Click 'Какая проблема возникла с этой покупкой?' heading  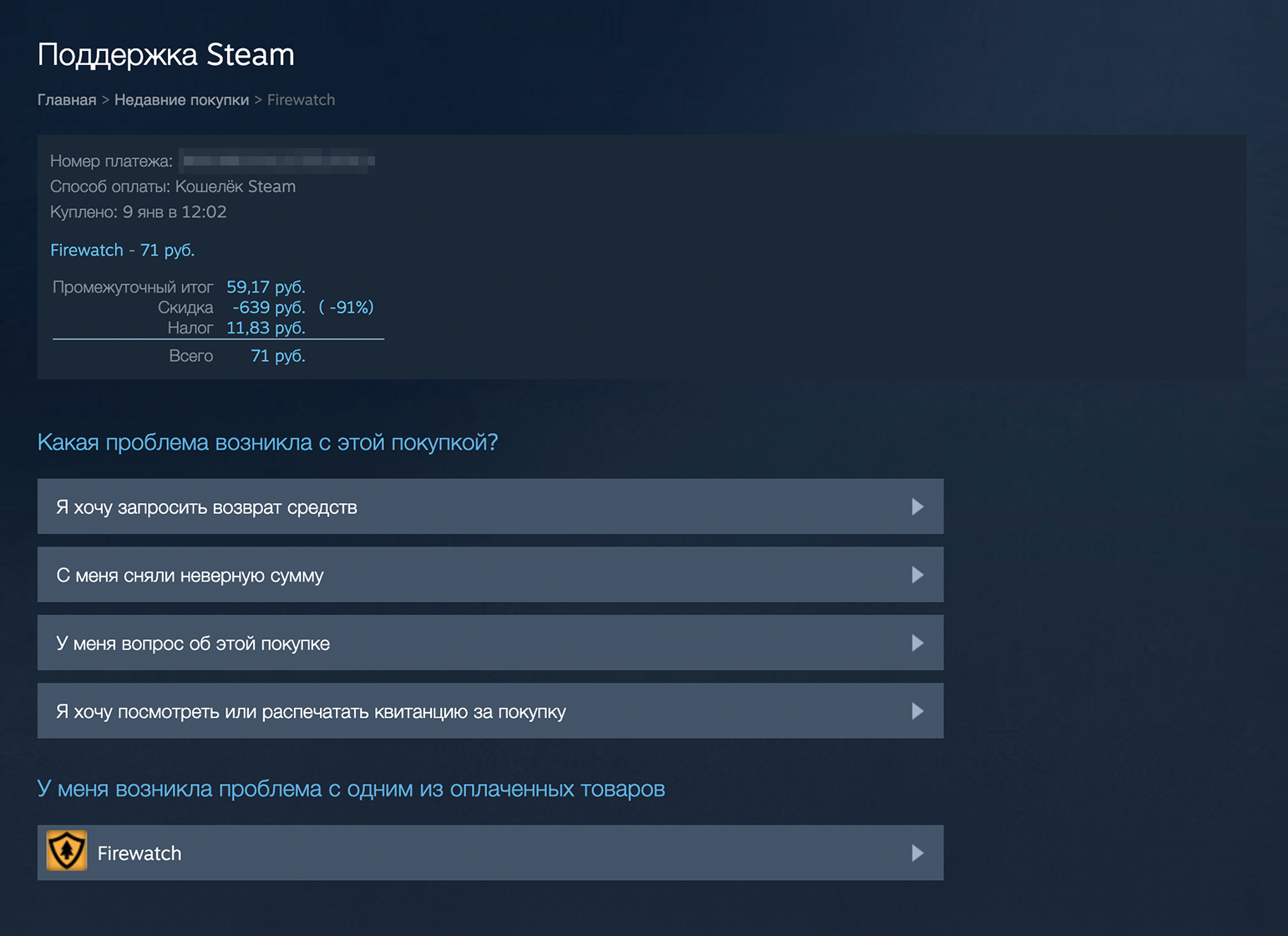coord(268,442)
